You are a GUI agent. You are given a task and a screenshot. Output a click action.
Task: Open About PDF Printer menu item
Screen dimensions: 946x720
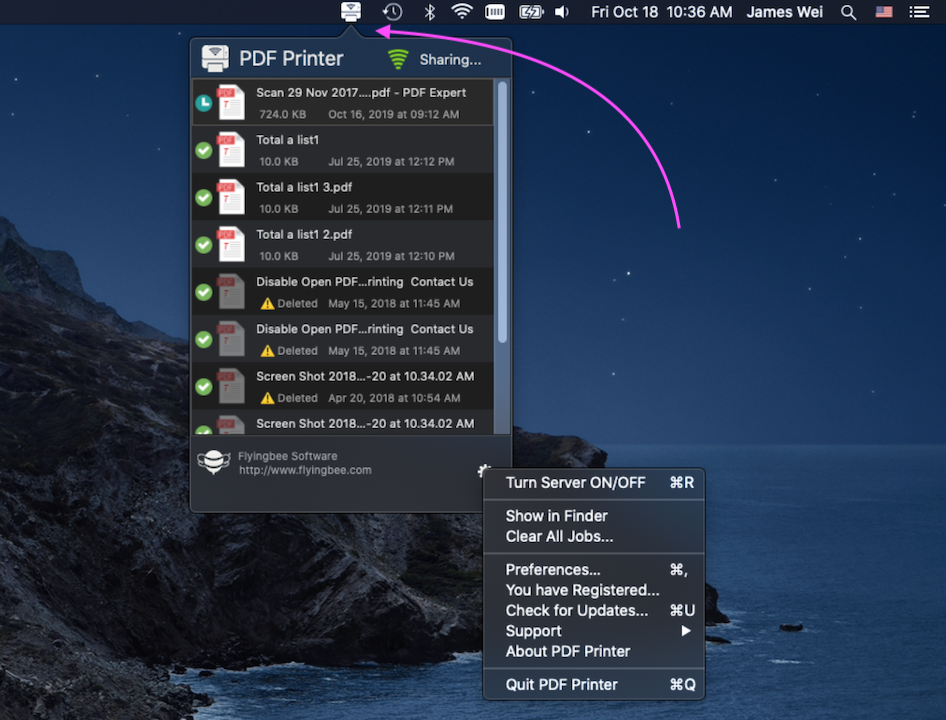594,652
